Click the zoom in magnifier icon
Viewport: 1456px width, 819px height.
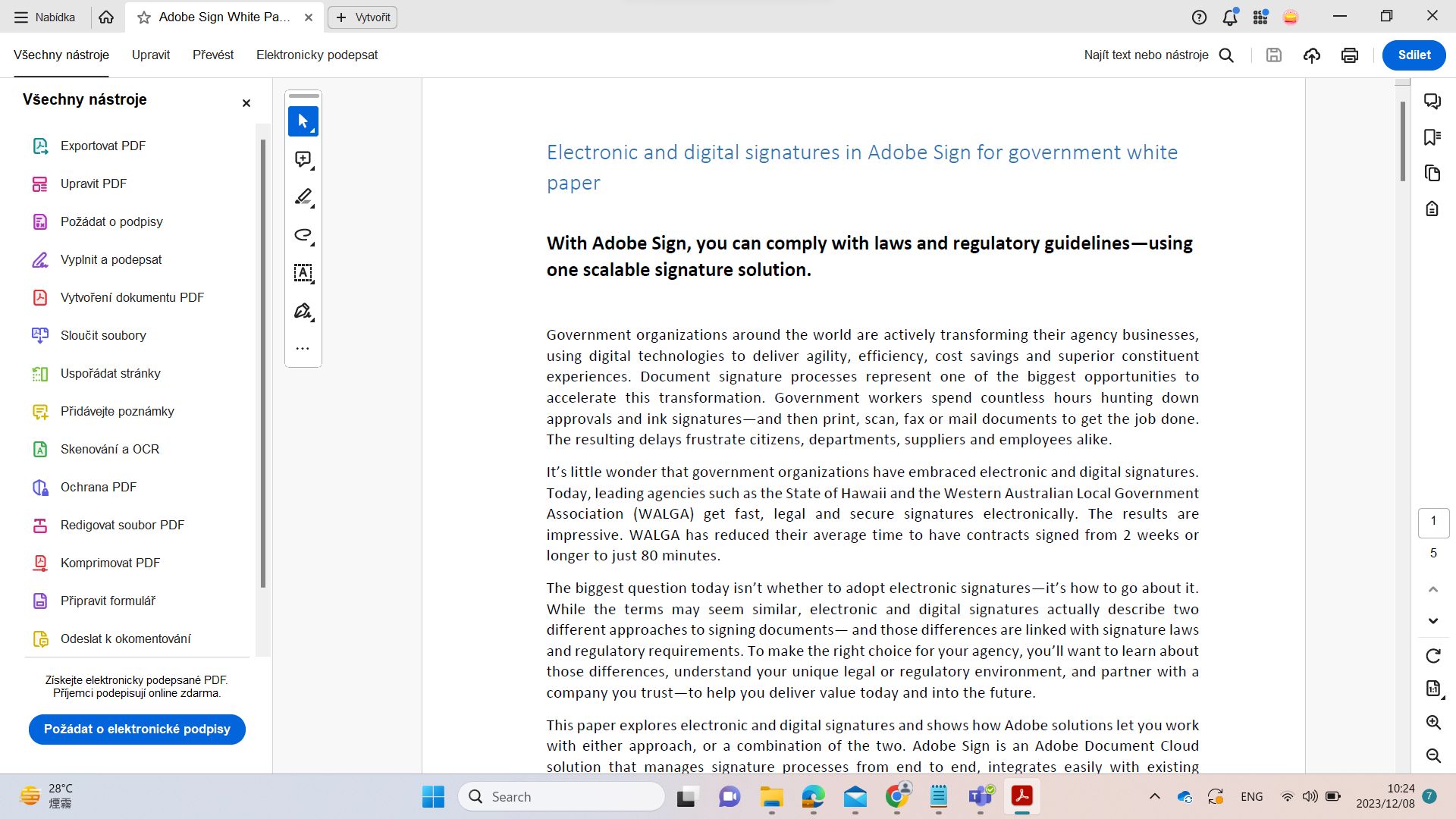click(x=1432, y=723)
